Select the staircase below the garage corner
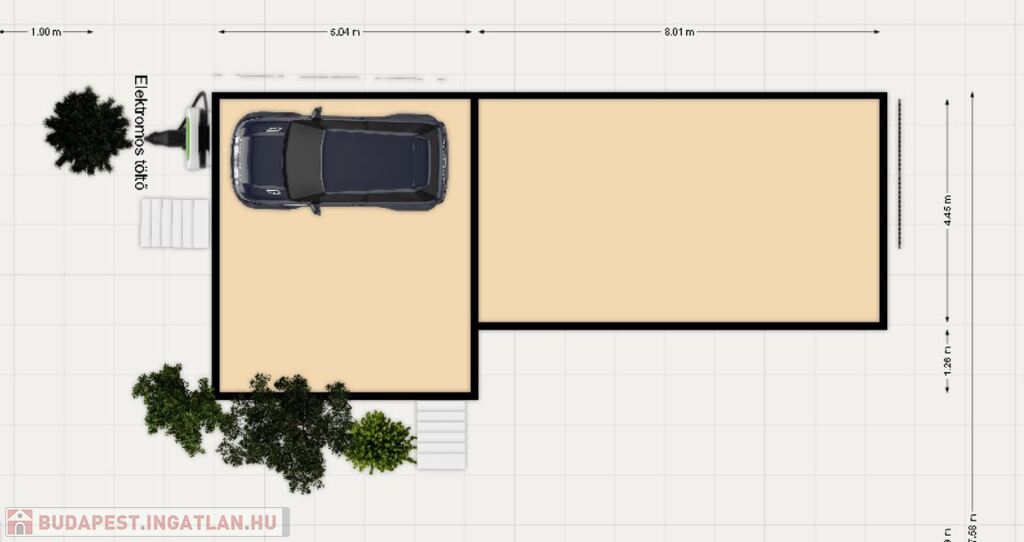1024x542 pixels. coord(441,434)
